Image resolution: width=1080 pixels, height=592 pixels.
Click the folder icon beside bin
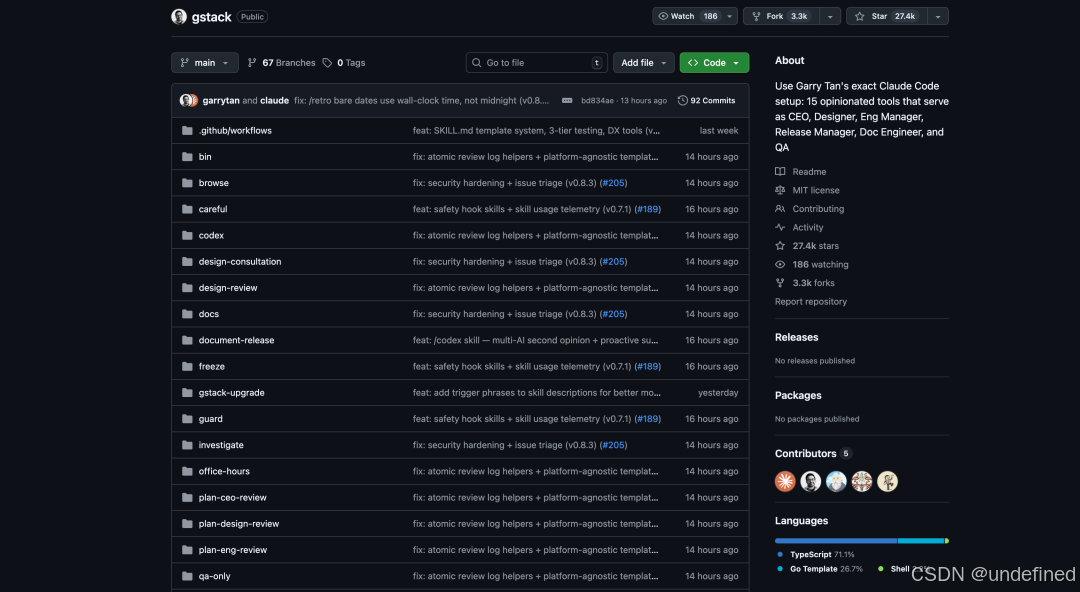pyautogui.click(x=187, y=156)
